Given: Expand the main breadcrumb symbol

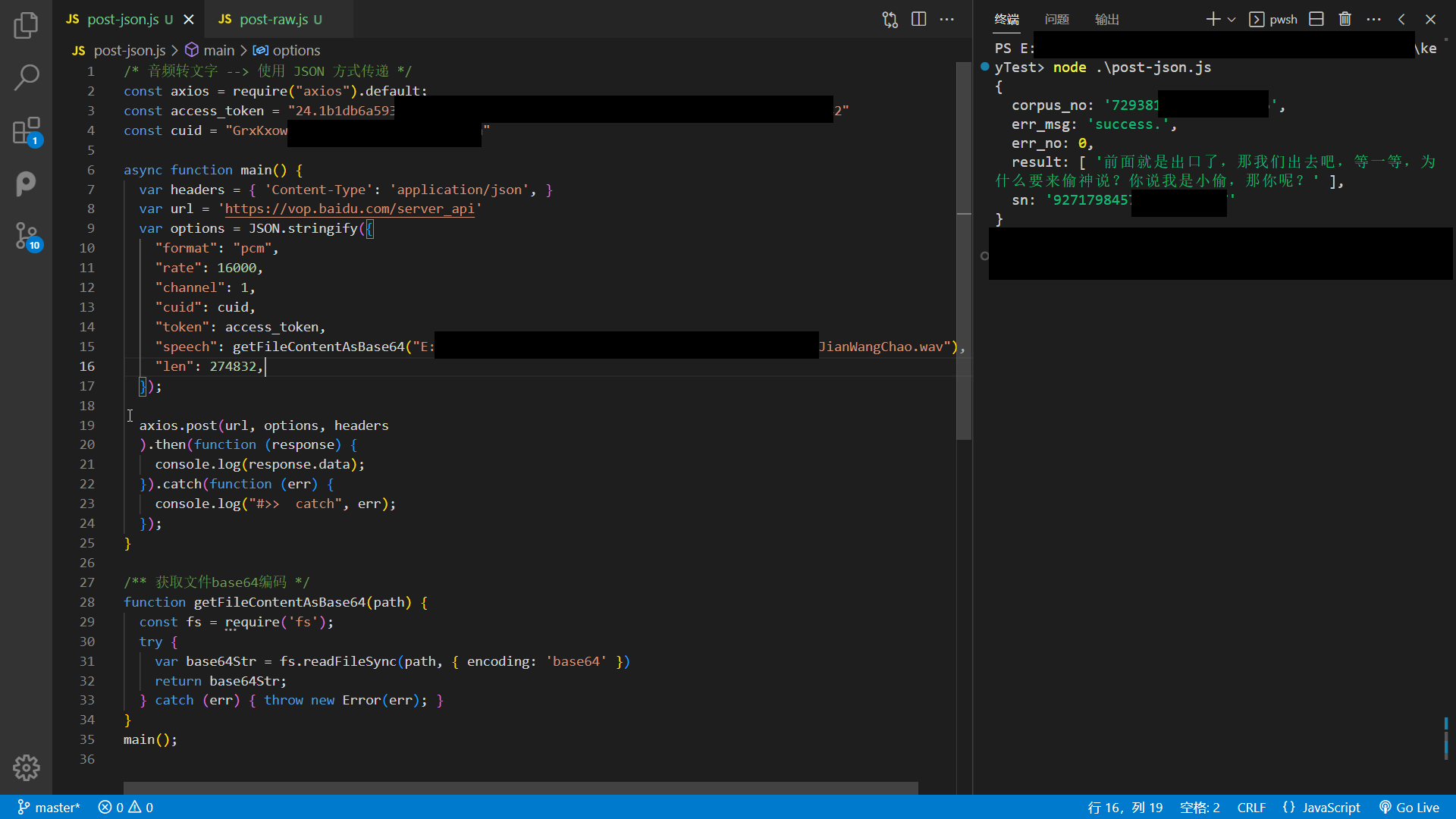Looking at the screenshot, I should [218, 50].
